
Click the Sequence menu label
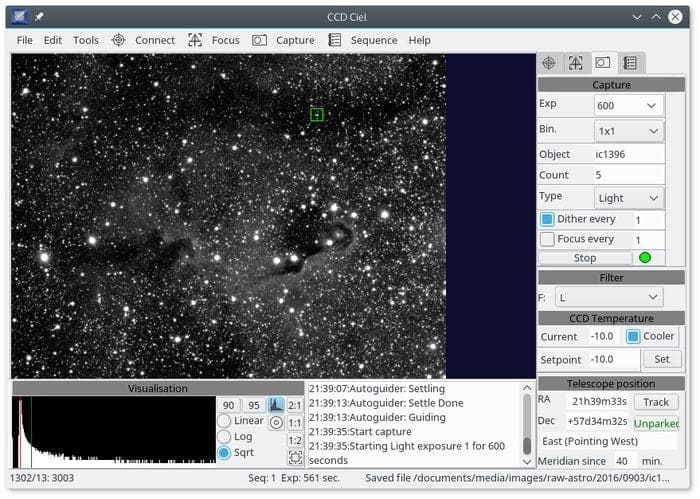pyautogui.click(x=374, y=40)
